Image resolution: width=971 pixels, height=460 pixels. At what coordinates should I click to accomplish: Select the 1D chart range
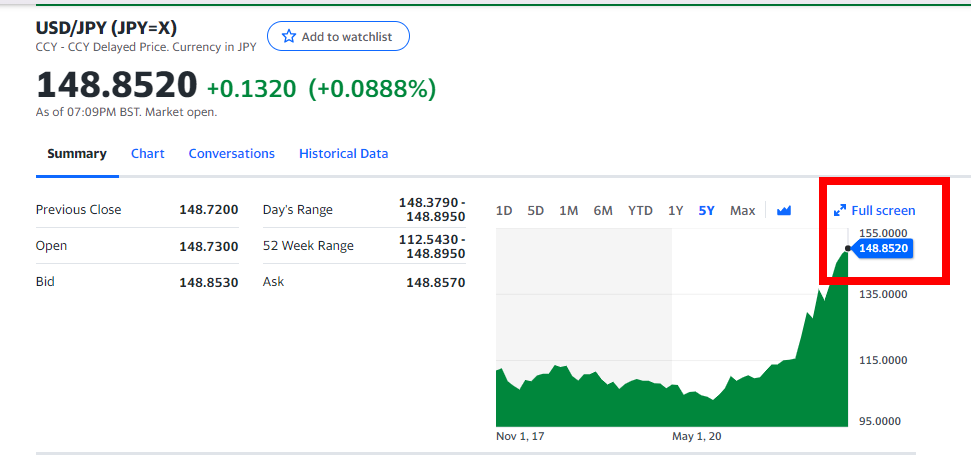pyautogui.click(x=504, y=210)
